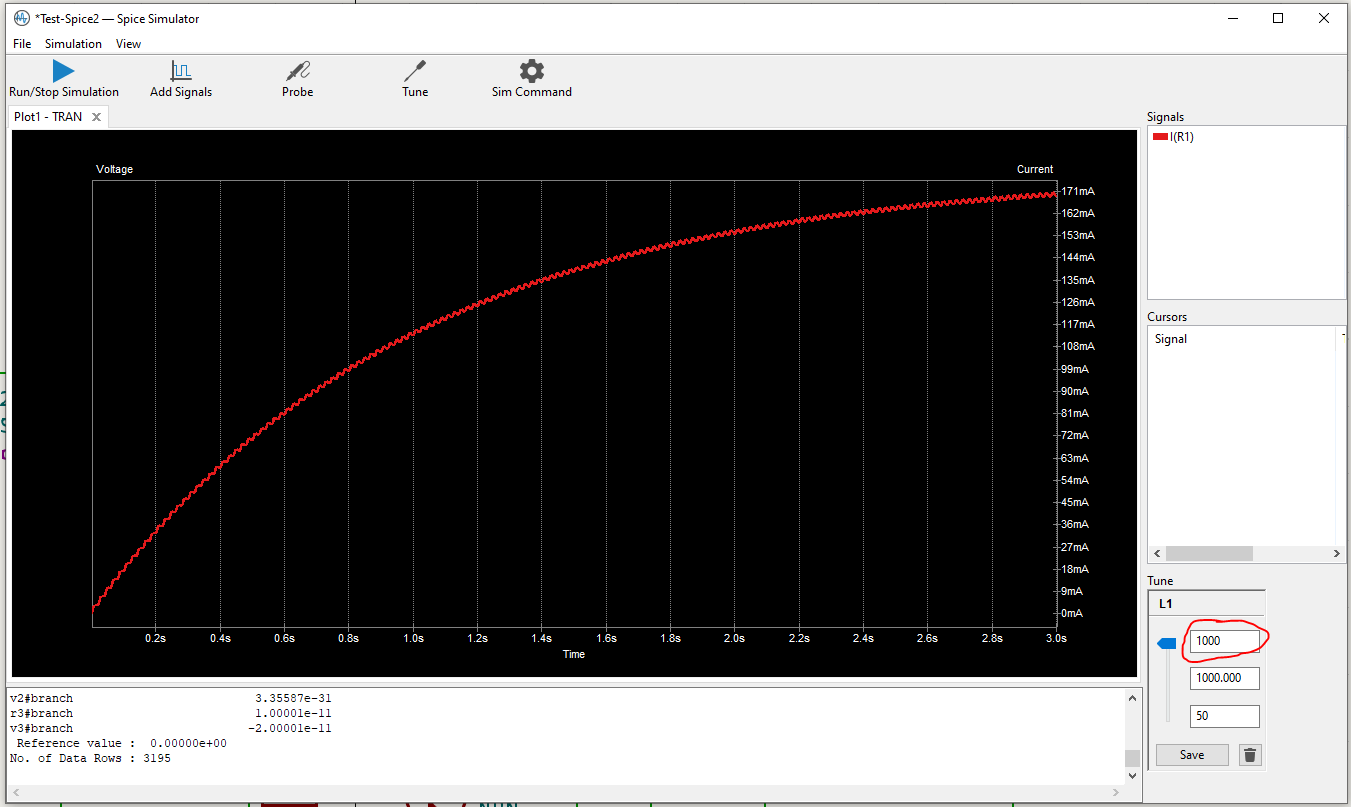1351x807 pixels.
Task: Click the Voltage axis label
Action: (114, 169)
